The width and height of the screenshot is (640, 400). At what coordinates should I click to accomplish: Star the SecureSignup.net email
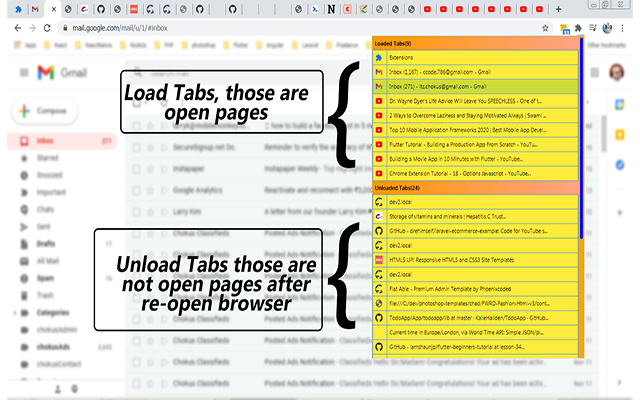(x=151, y=147)
